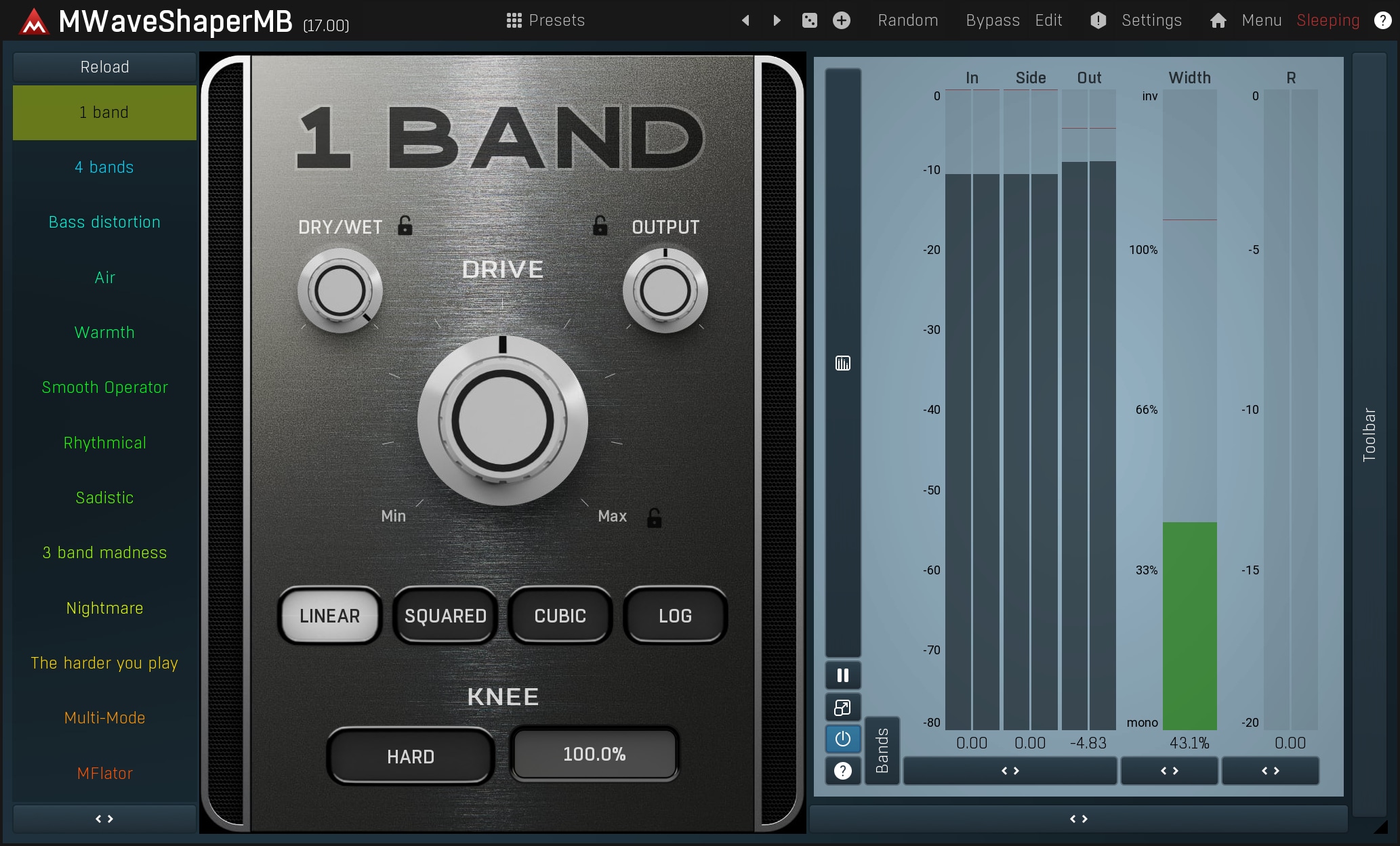Screen dimensions: 1400x846
Task: Toggle the OUTPUT lock icon
Action: coord(600,225)
